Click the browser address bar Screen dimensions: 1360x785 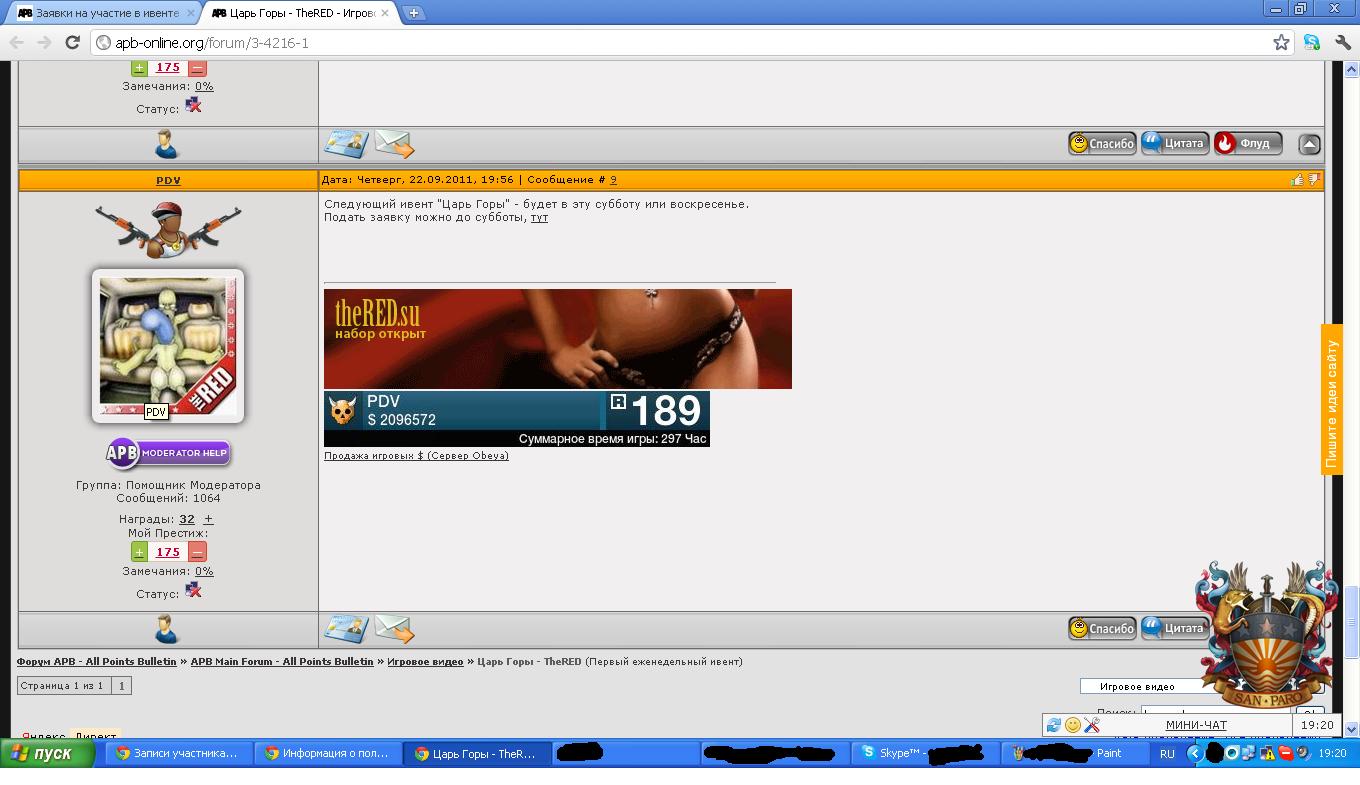680,42
